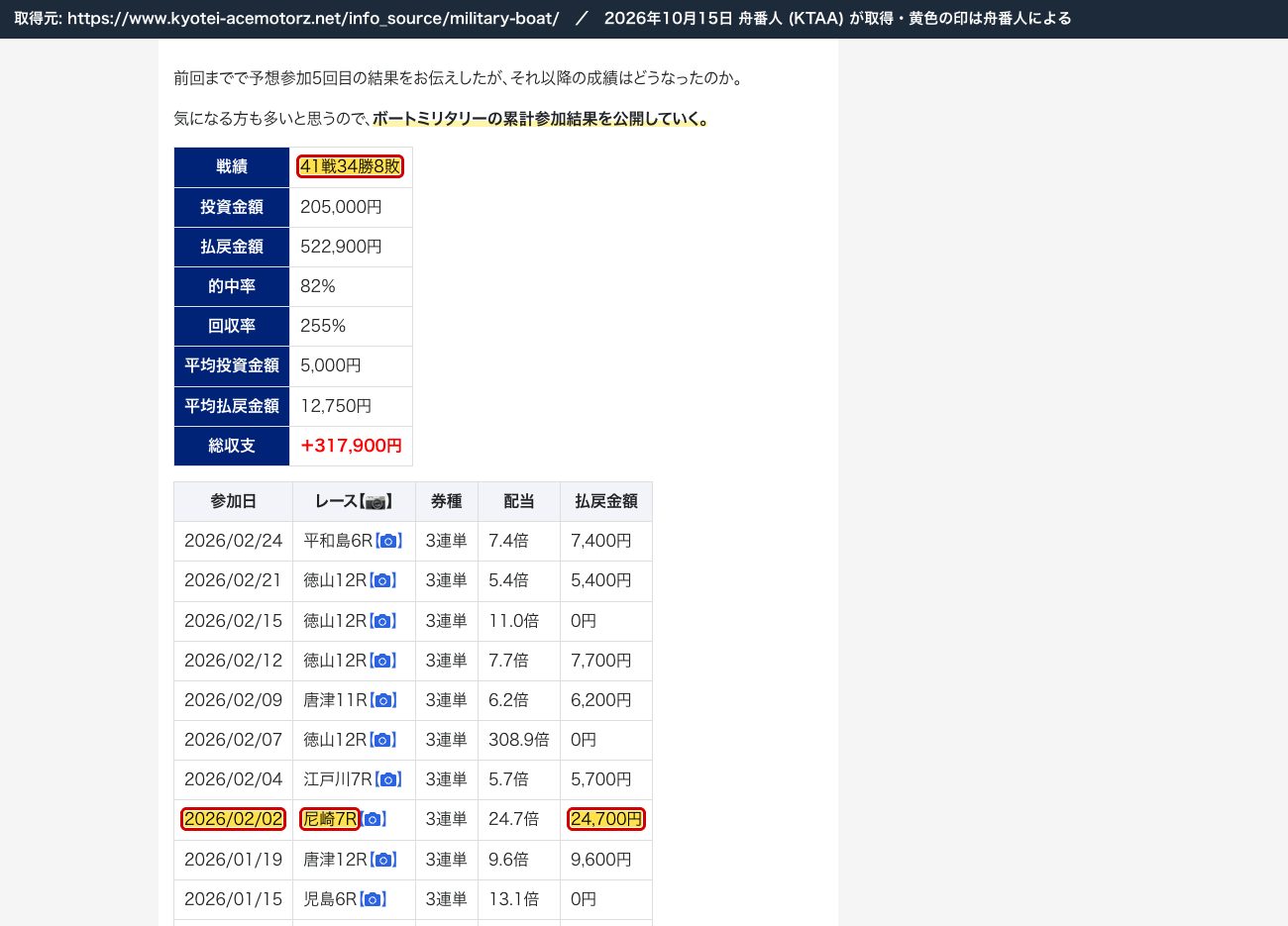Select the 41戦34勝8敗 record value
Image resolution: width=1288 pixels, height=926 pixels.
point(350,166)
